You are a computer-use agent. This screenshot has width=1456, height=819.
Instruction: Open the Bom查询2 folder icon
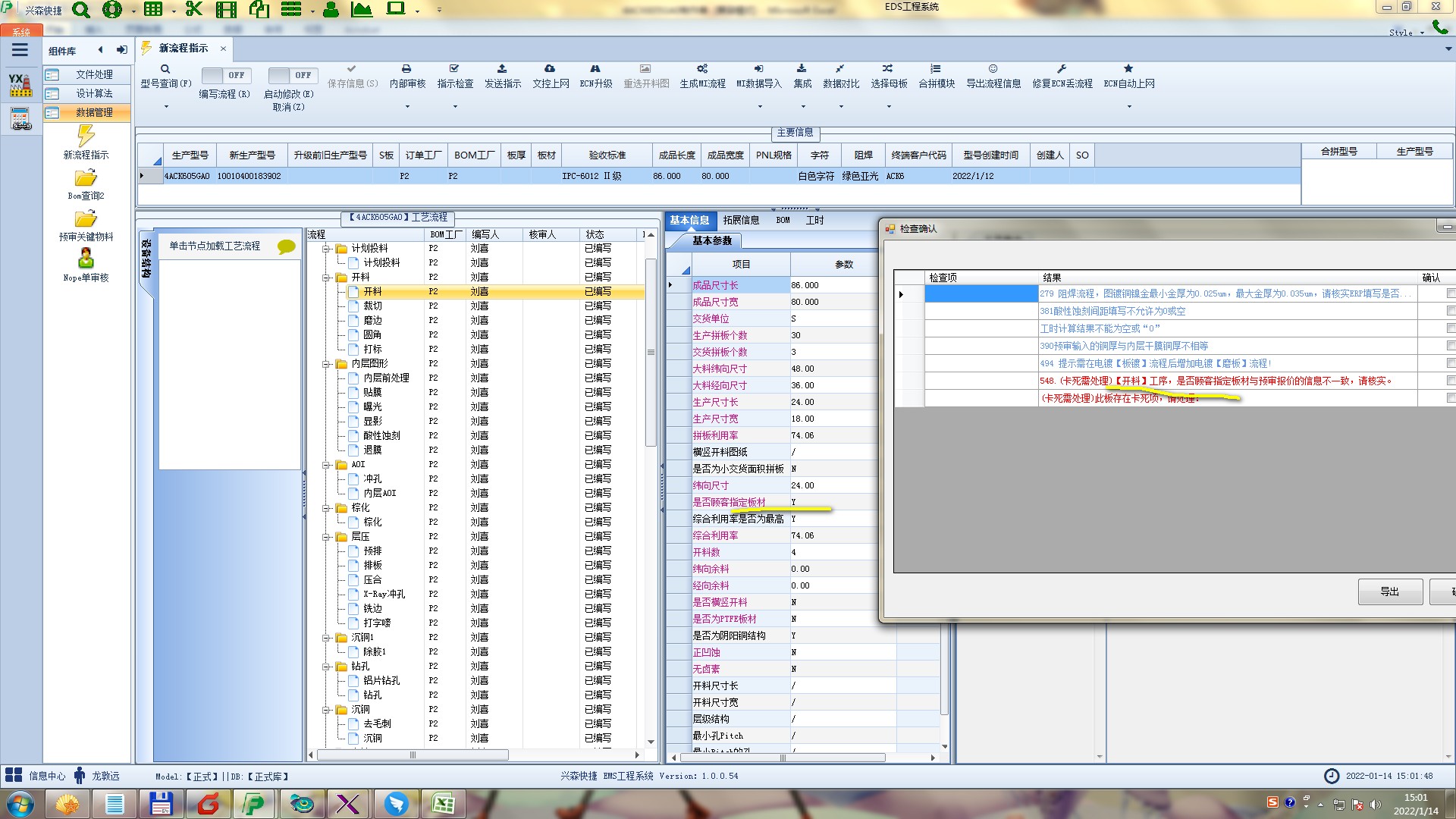pyautogui.click(x=86, y=178)
